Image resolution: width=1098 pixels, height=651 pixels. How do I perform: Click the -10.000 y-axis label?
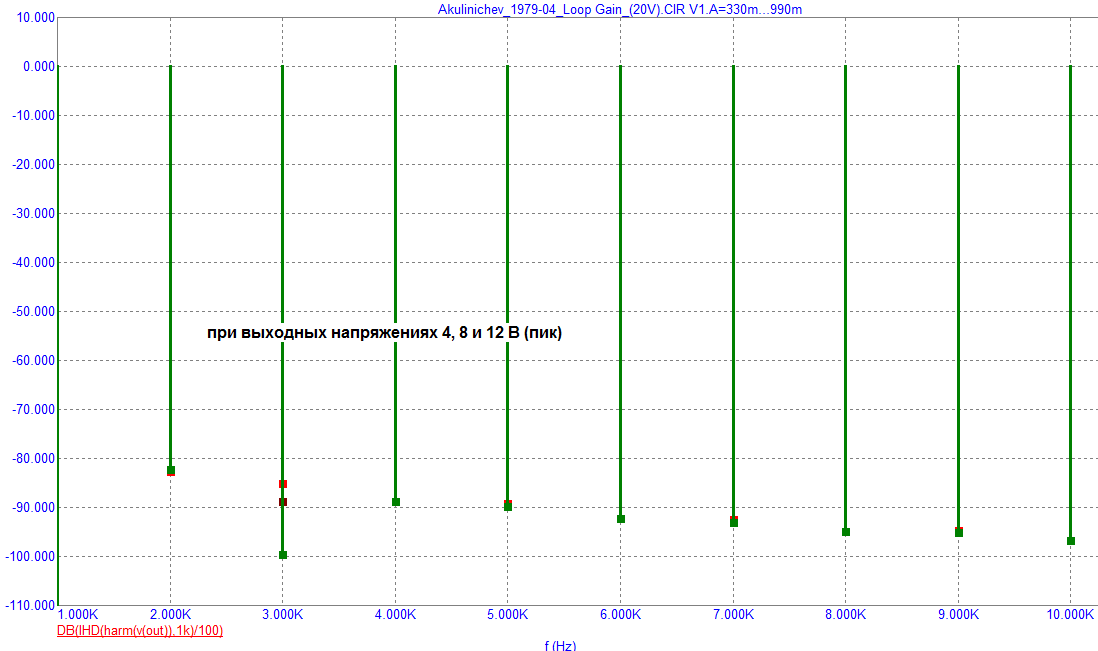point(34,116)
